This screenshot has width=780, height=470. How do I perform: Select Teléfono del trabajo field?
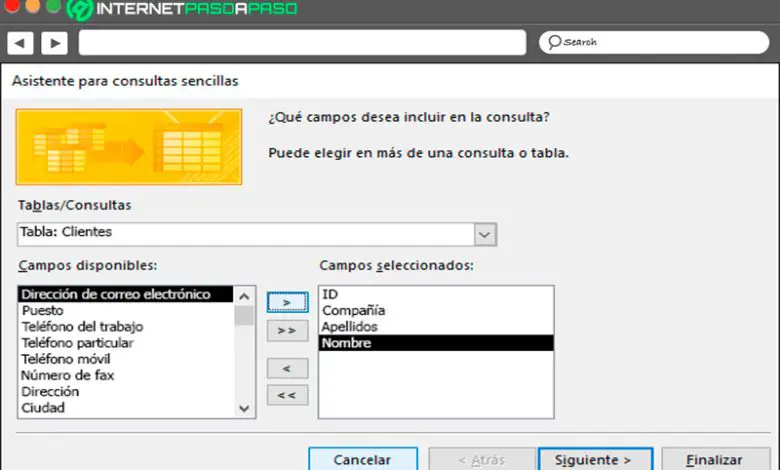[125, 327]
